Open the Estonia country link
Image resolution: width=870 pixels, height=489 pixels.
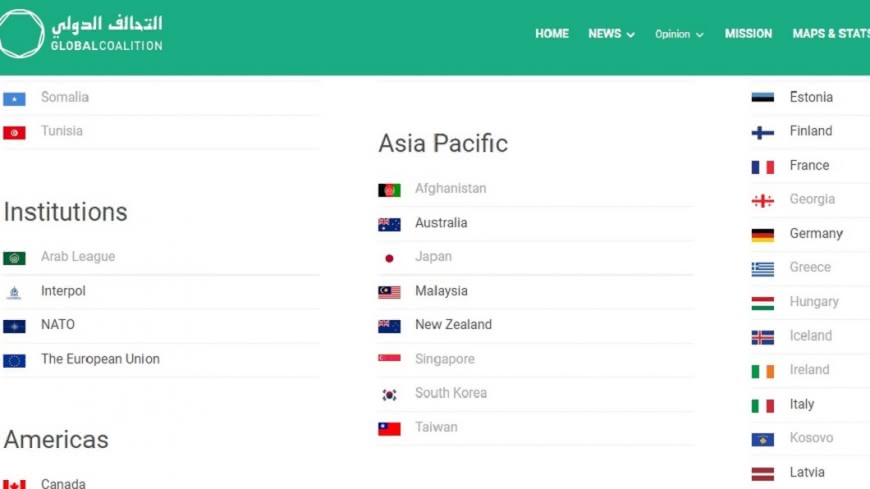pos(811,97)
